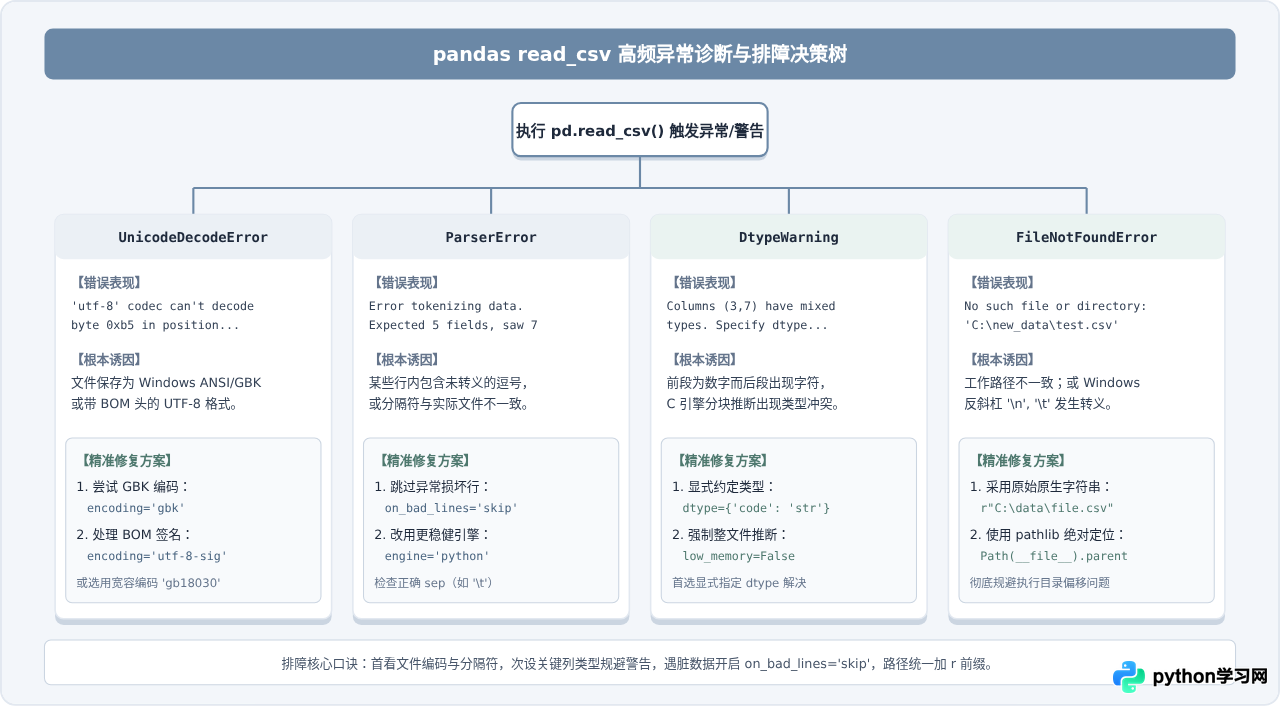
Task: Click 'Expected 5 fields, saw 7' line
Action: point(453,325)
